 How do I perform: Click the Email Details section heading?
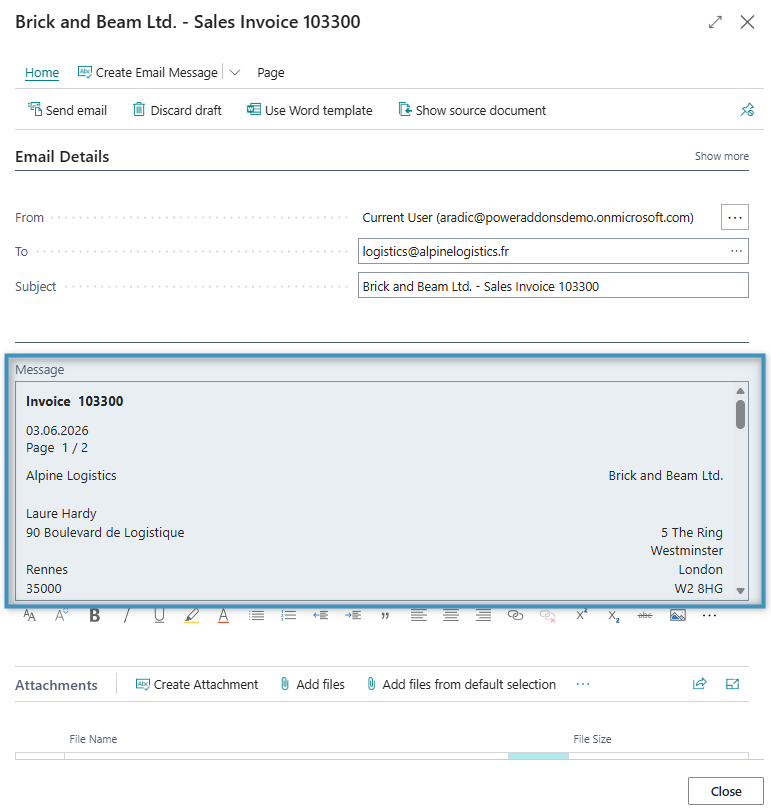62,156
